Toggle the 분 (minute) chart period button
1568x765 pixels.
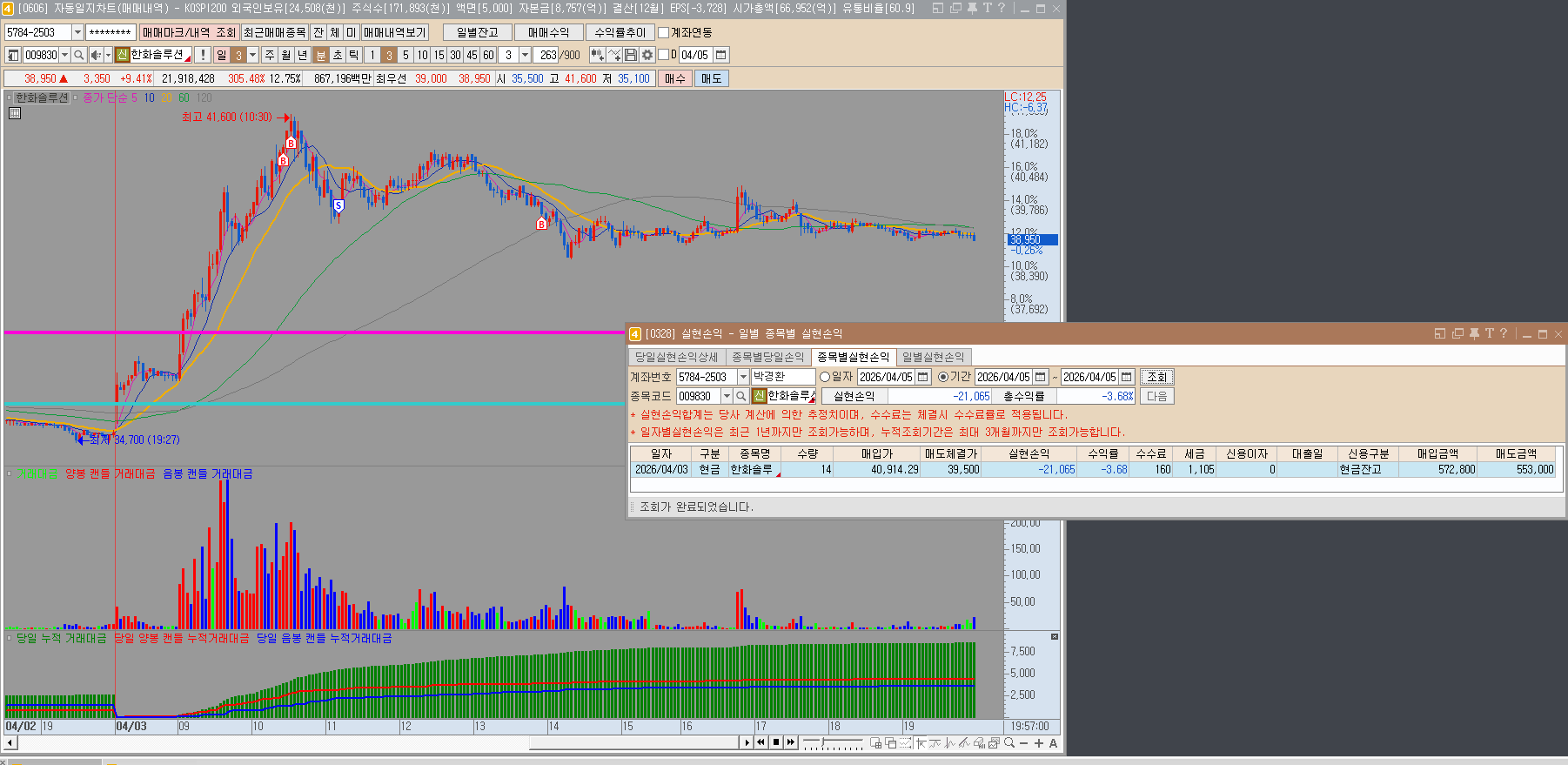(x=321, y=55)
